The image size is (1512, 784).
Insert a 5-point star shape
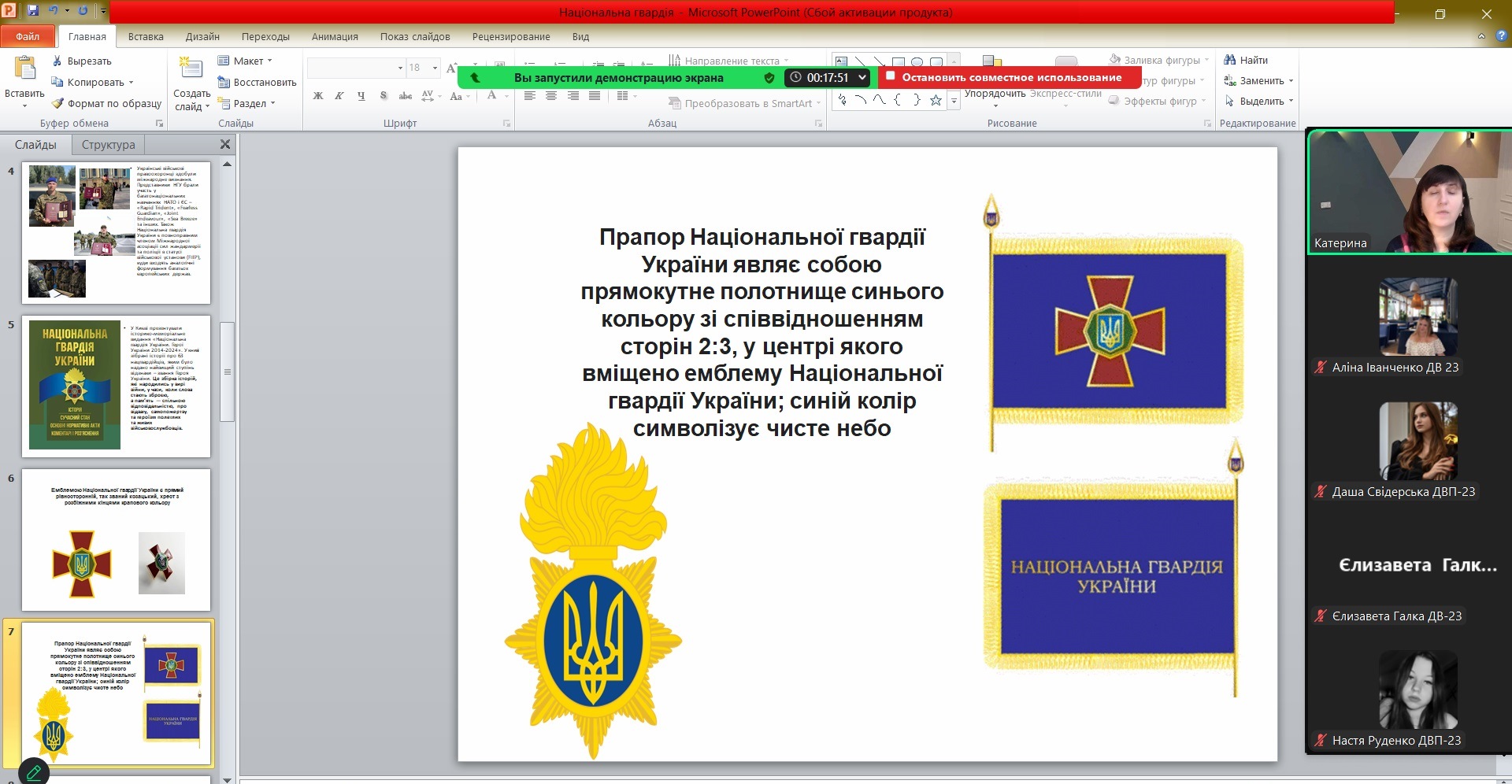(x=936, y=100)
